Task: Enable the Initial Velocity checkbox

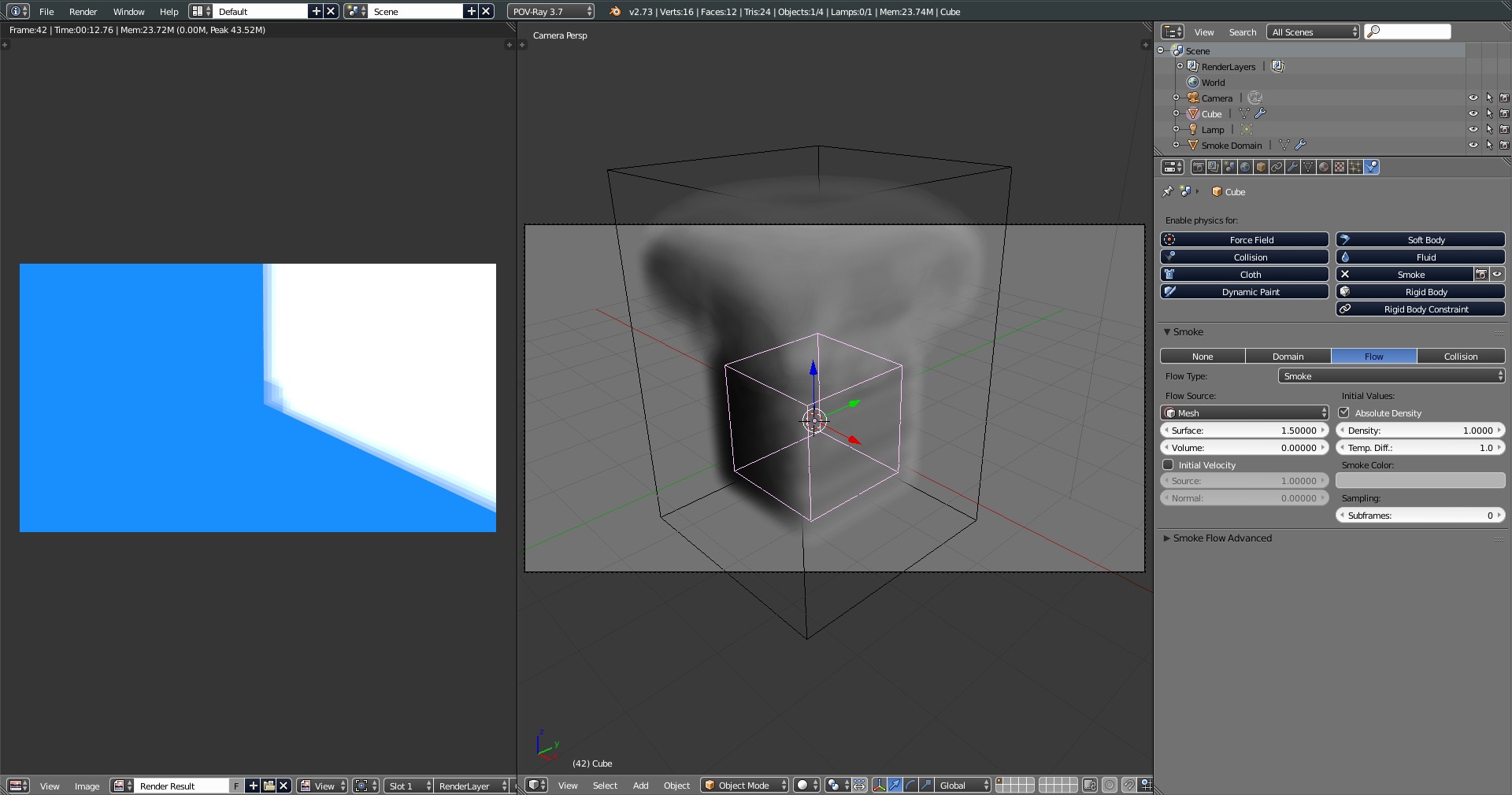Action: (1169, 465)
